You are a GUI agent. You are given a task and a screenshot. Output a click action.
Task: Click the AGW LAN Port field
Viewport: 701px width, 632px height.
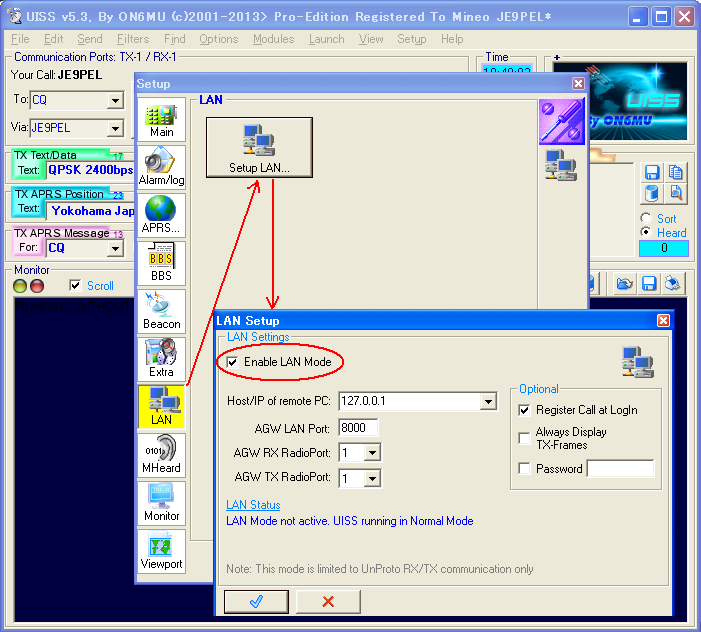358,428
